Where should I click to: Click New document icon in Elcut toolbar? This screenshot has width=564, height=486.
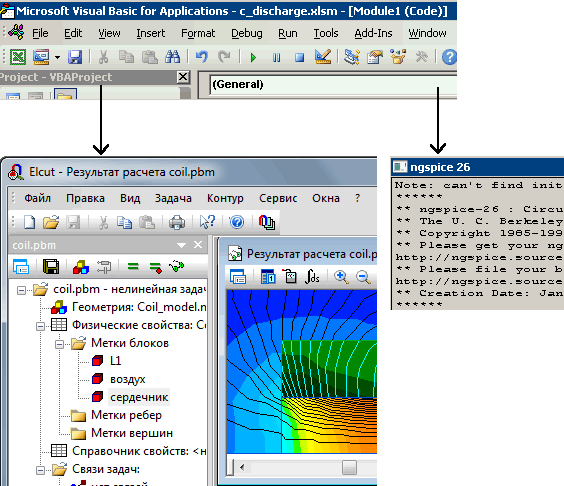(x=29, y=222)
